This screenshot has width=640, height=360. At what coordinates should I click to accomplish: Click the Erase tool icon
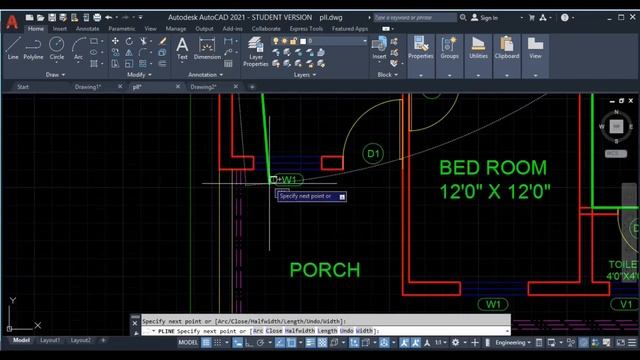162,41
